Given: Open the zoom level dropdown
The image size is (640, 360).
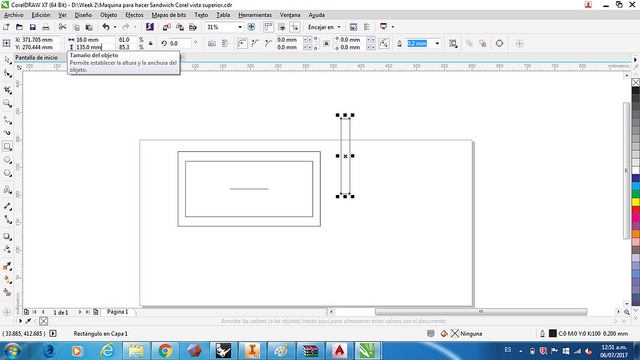Looking at the screenshot, I should click(x=240, y=27).
